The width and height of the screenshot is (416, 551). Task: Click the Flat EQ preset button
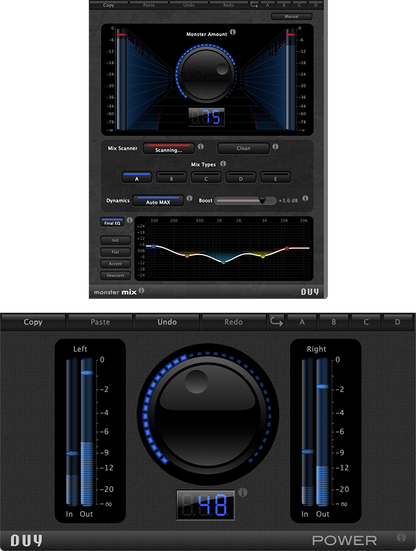[115, 252]
